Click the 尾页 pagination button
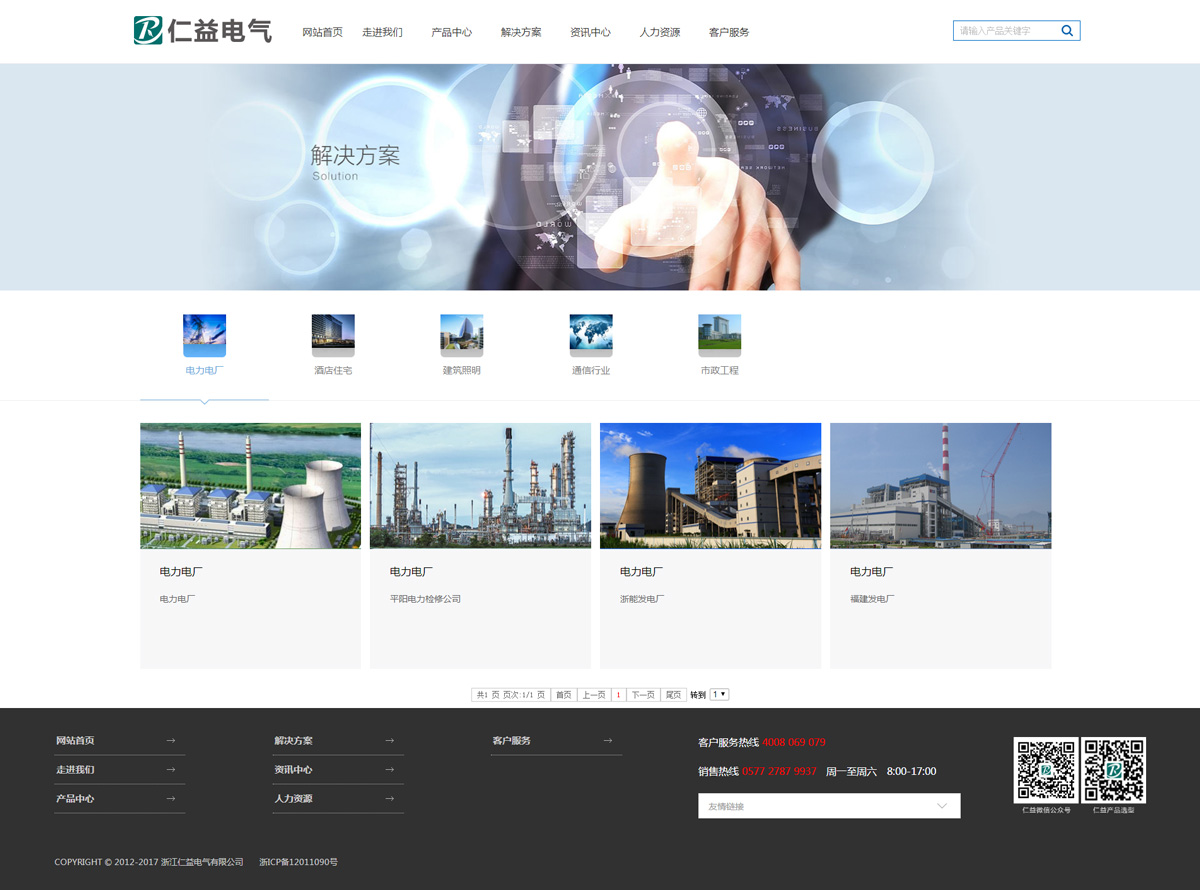The height and width of the screenshot is (890, 1200). click(x=673, y=695)
